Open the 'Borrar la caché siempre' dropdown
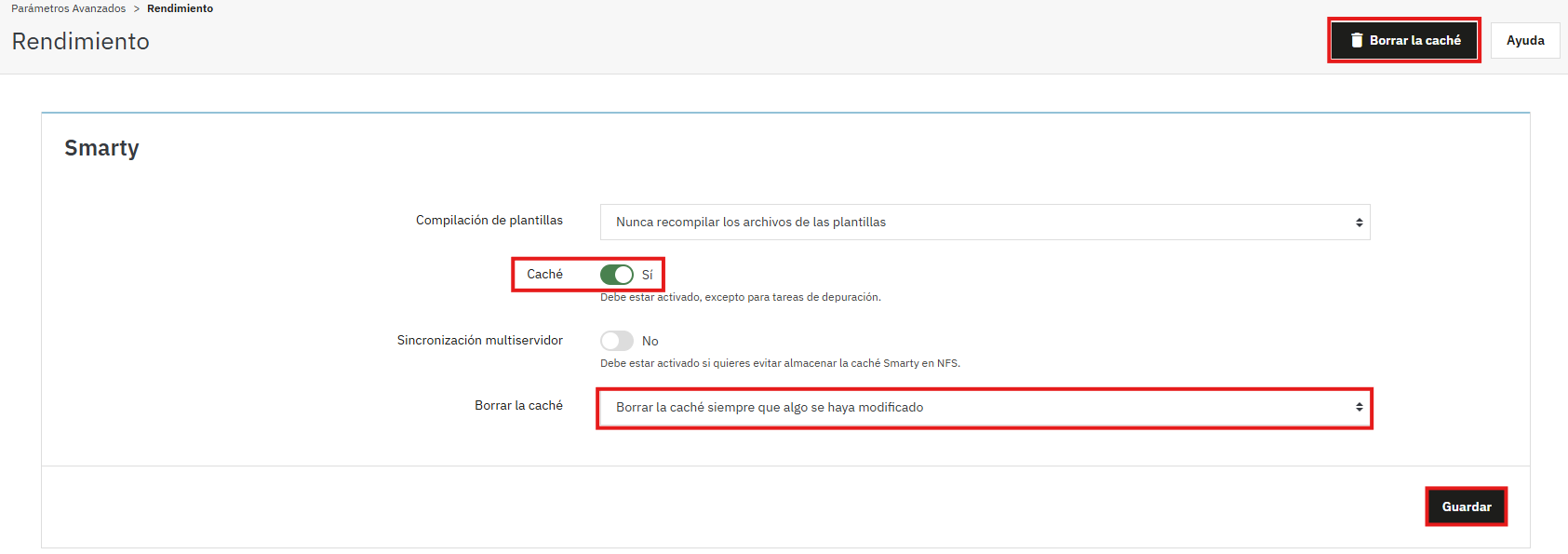1568x554 pixels. coord(984,408)
